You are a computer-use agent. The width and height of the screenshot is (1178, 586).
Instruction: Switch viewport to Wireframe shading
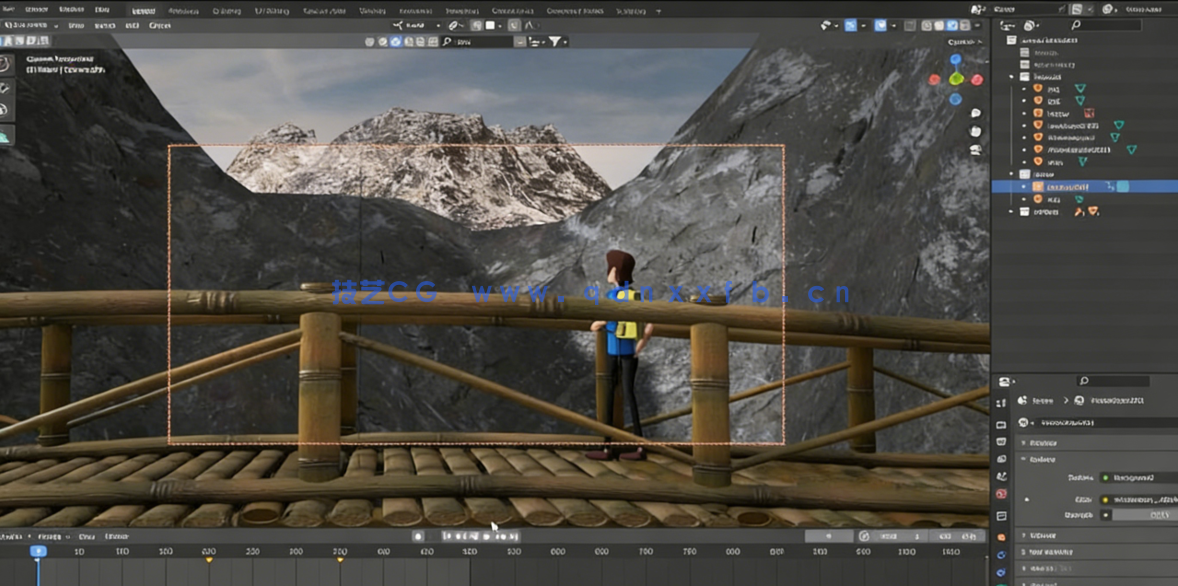pos(925,27)
